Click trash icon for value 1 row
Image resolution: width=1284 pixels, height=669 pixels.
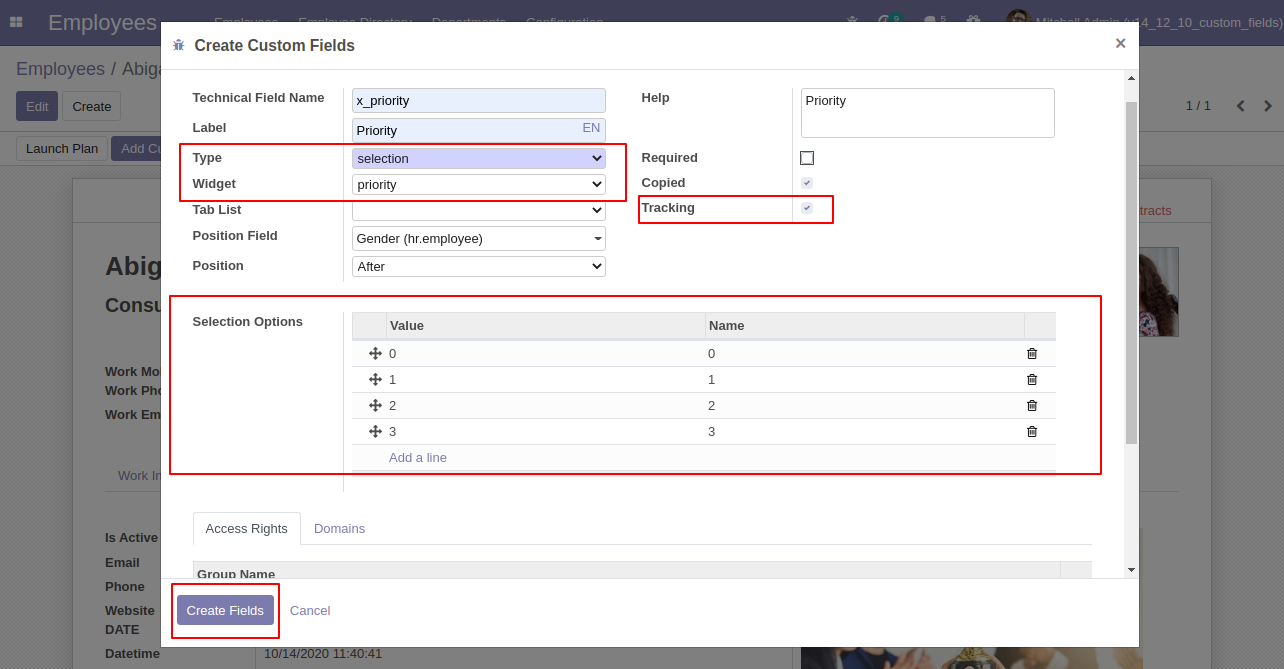1032,380
